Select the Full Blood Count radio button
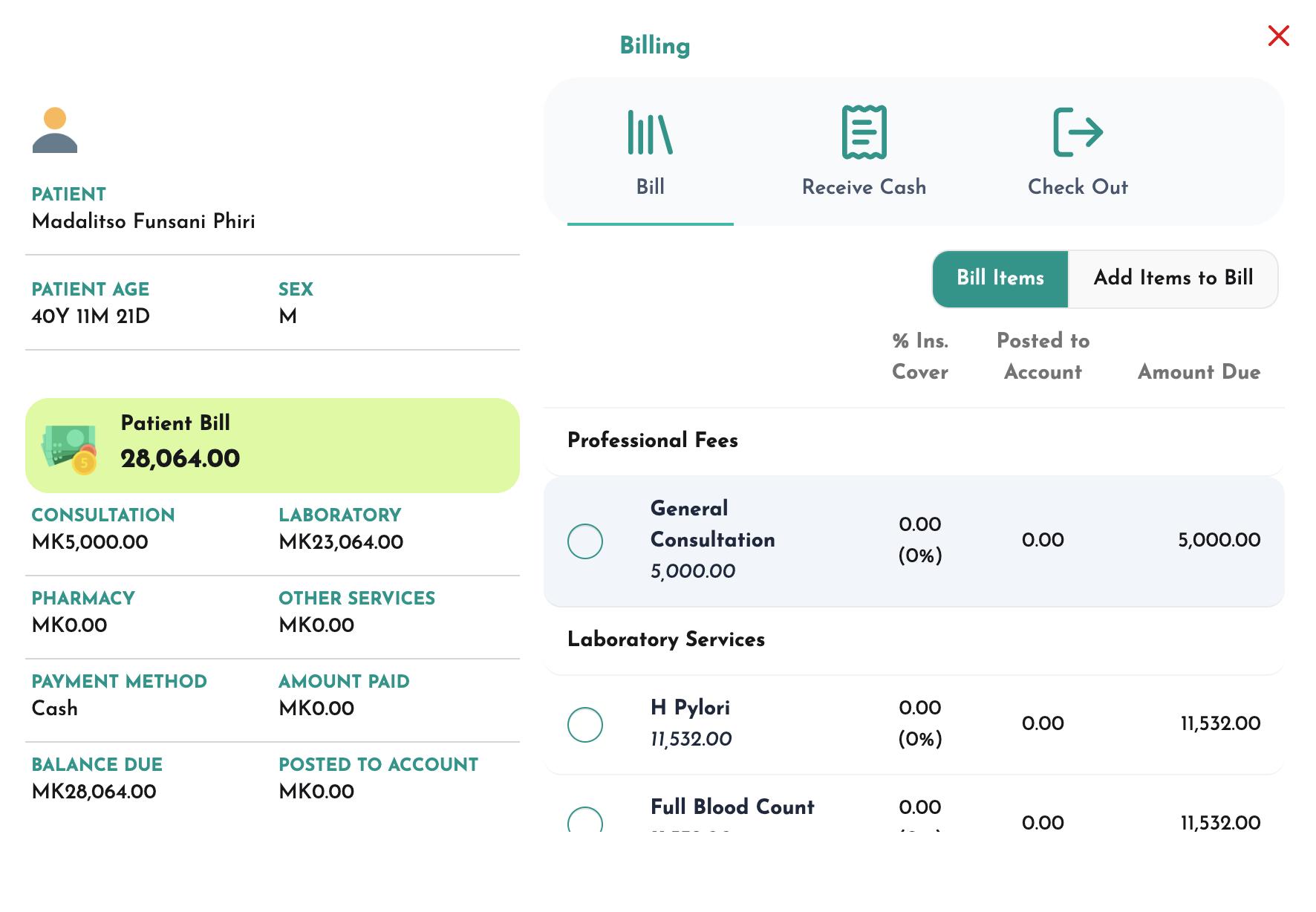This screenshot has height=912, width=1316. tap(585, 819)
